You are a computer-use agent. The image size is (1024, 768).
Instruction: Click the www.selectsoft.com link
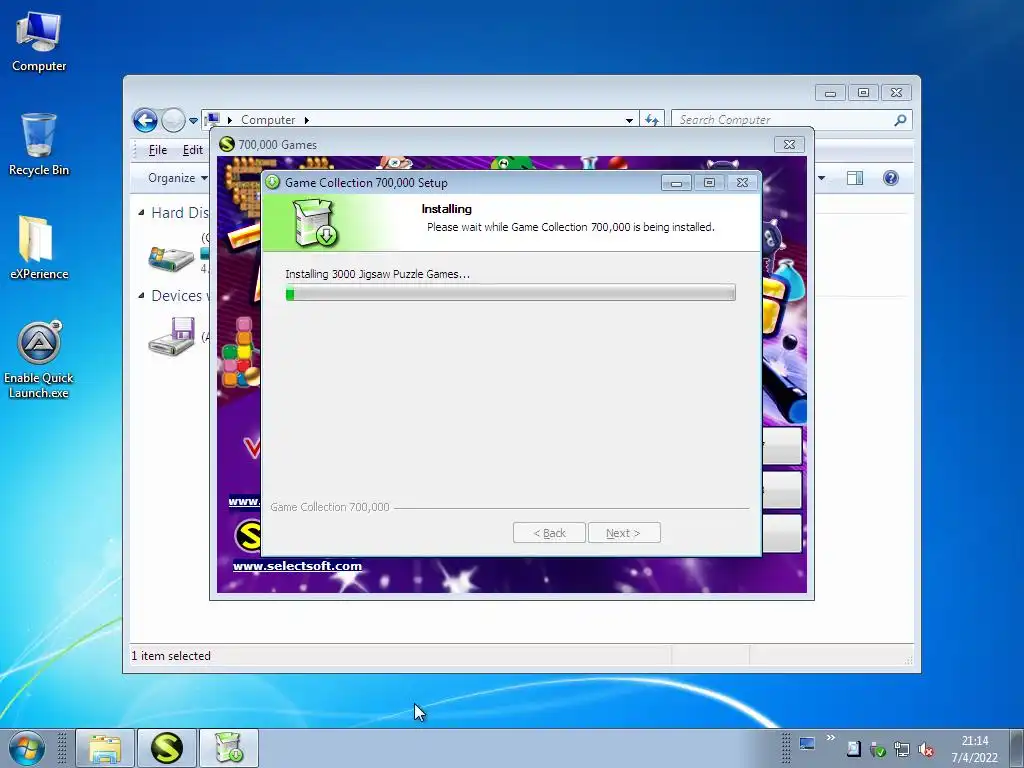[297, 566]
